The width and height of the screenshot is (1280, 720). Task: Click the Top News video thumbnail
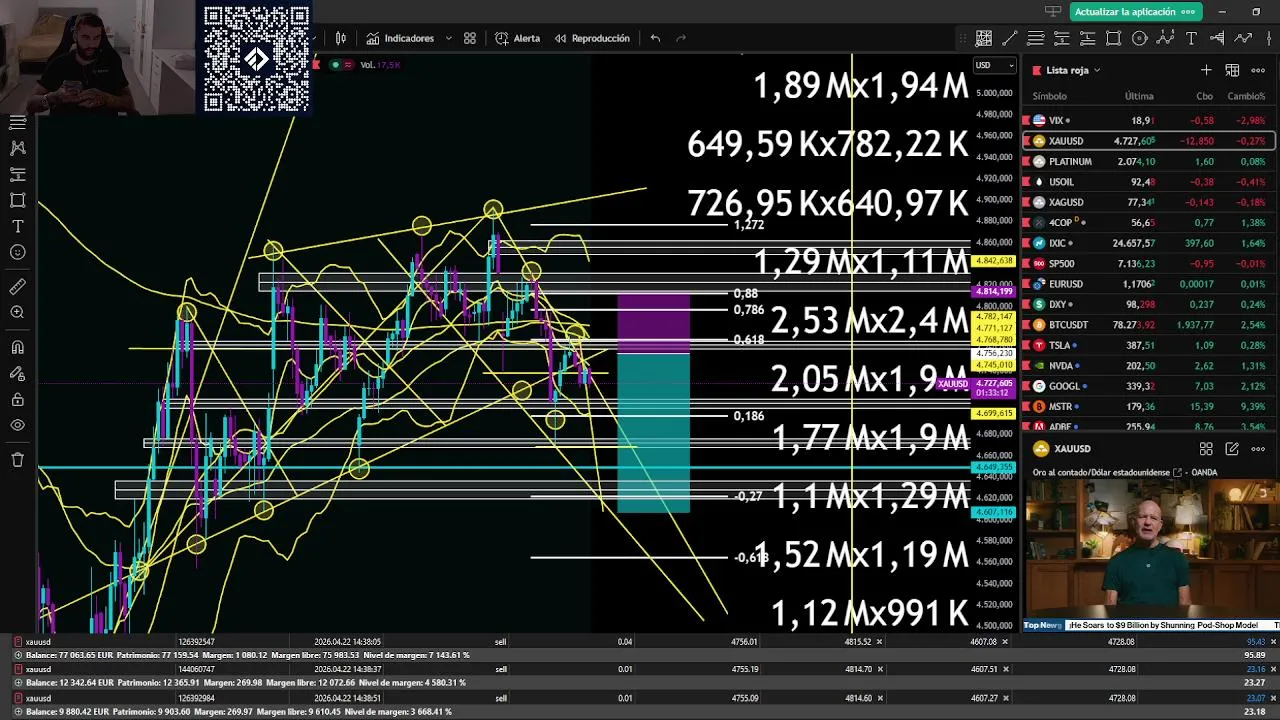pyautogui.click(x=1150, y=555)
